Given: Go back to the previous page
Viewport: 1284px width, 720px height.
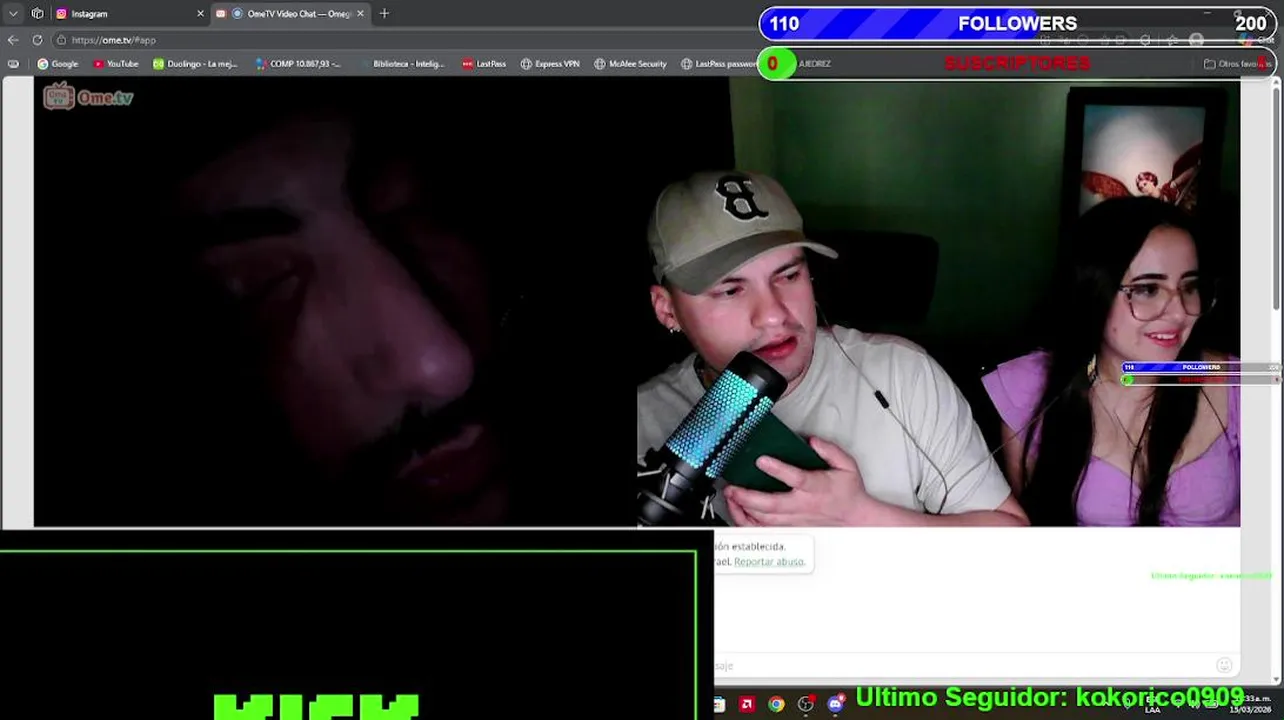Looking at the screenshot, I should point(12,40).
